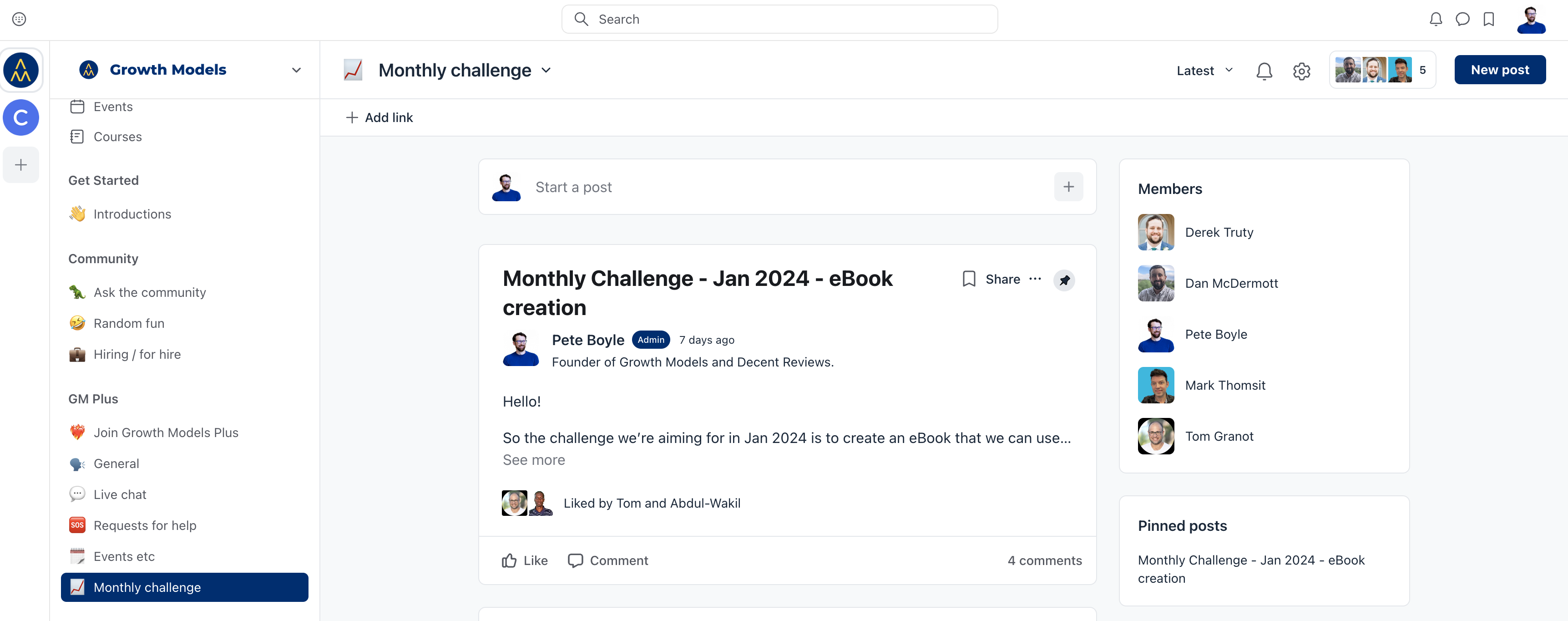The image size is (1568, 621).
Task: Click the plus icon in post composer
Action: (x=1068, y=187)
